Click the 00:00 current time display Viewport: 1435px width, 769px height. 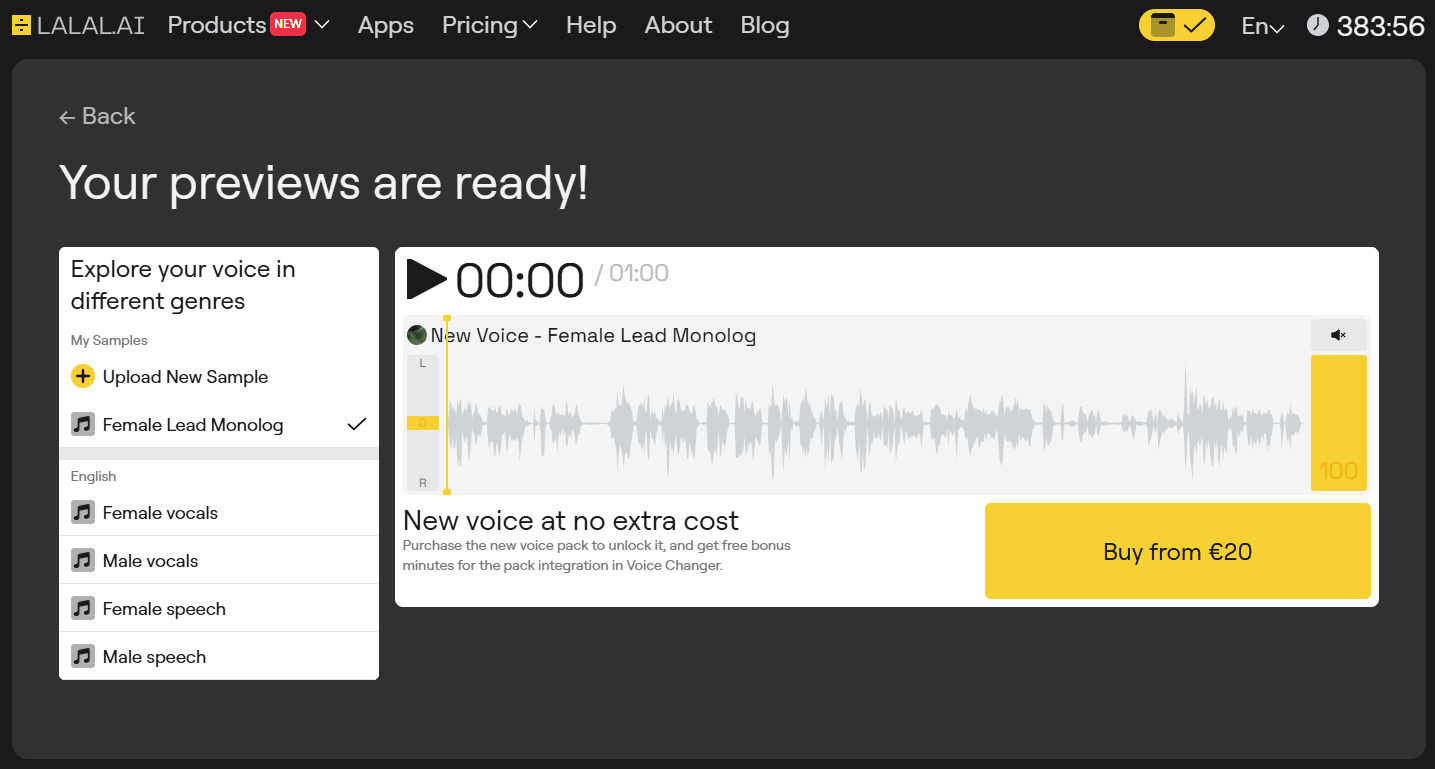(x=520, y=281)
